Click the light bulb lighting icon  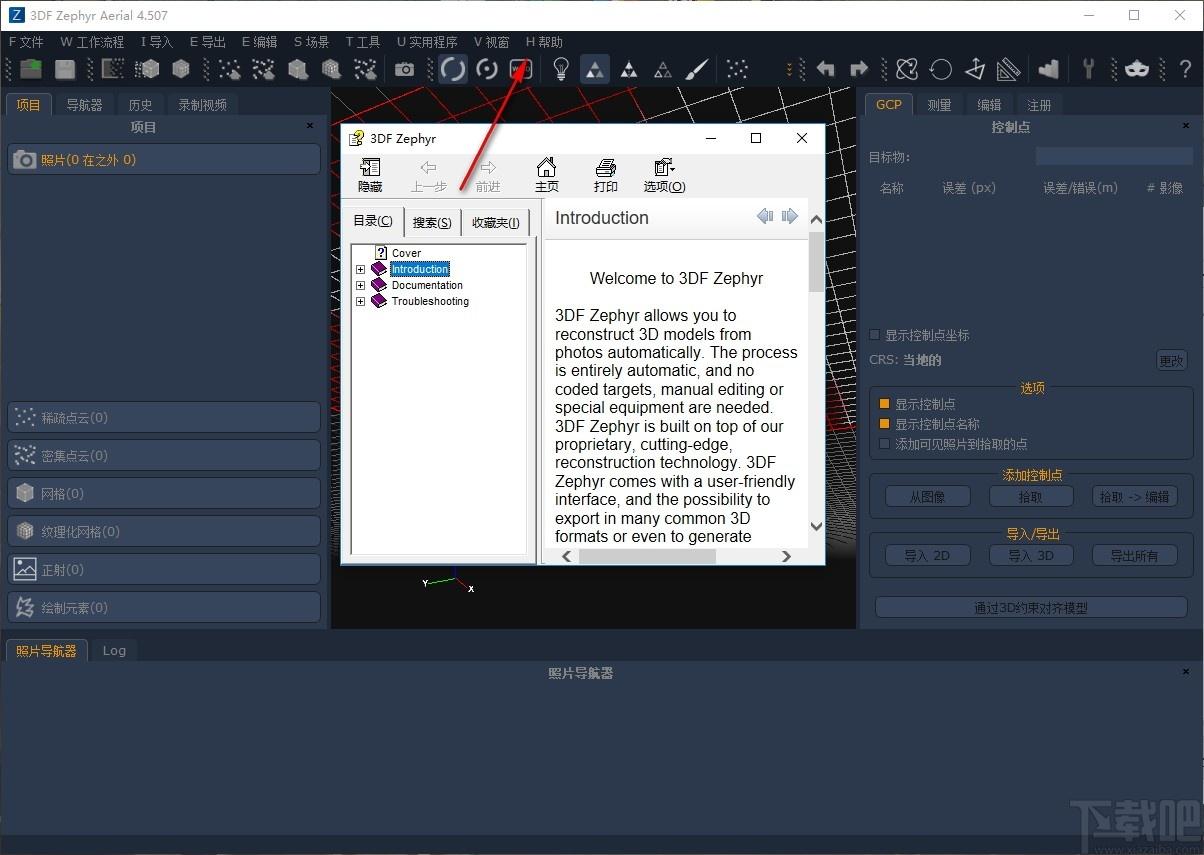(x=561, y=69)
